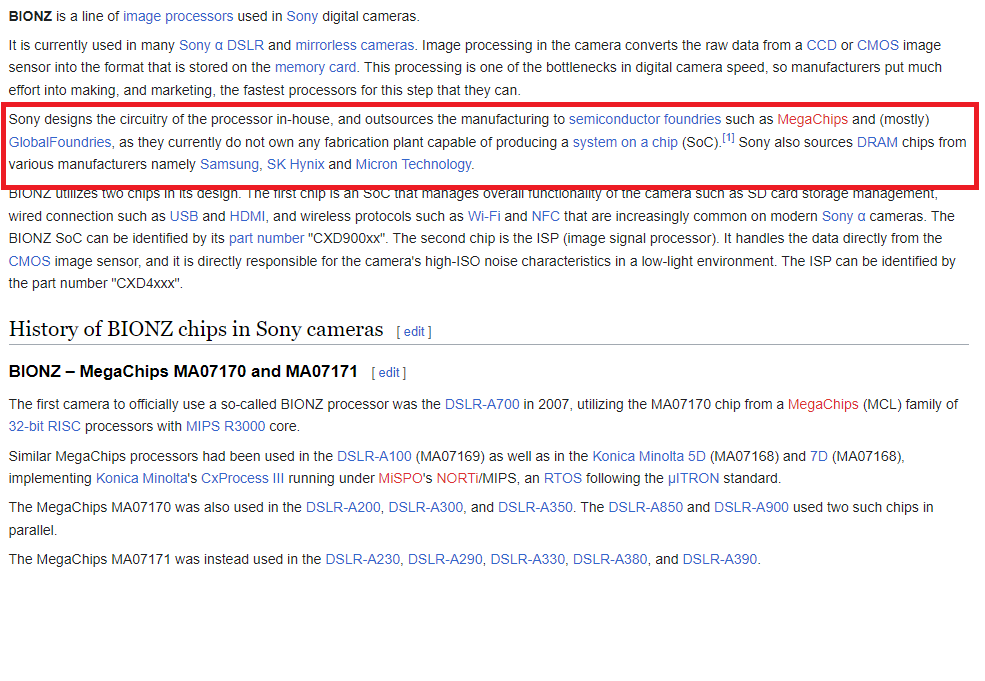Jump to citation reference [1]
Viewport: 985px width, 681px height.
pyautogui.click(x=729, y=138)
